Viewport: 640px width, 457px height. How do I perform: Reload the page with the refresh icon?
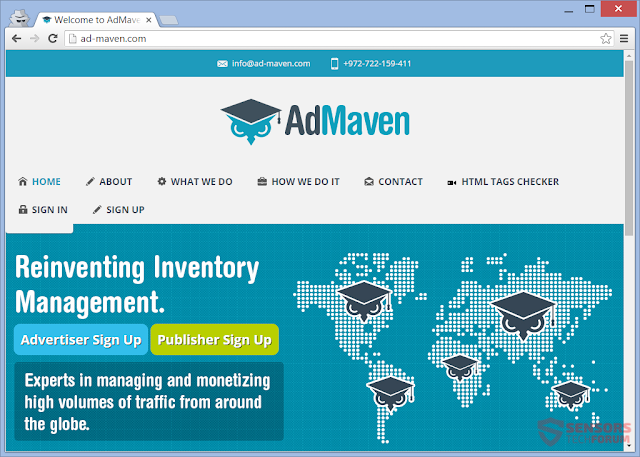[x=53, y=38]
